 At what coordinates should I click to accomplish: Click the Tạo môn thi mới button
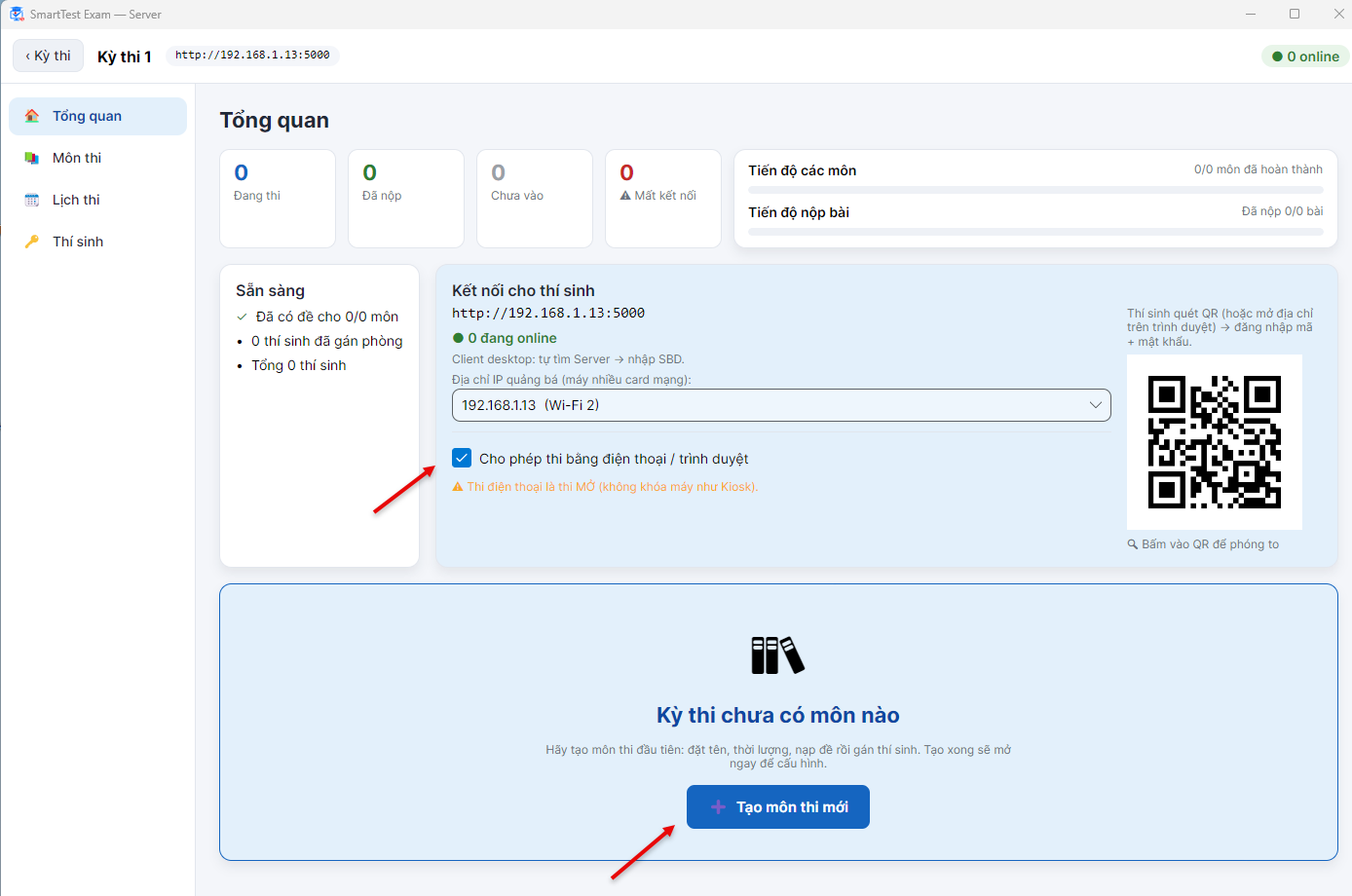tap(778, 807)
